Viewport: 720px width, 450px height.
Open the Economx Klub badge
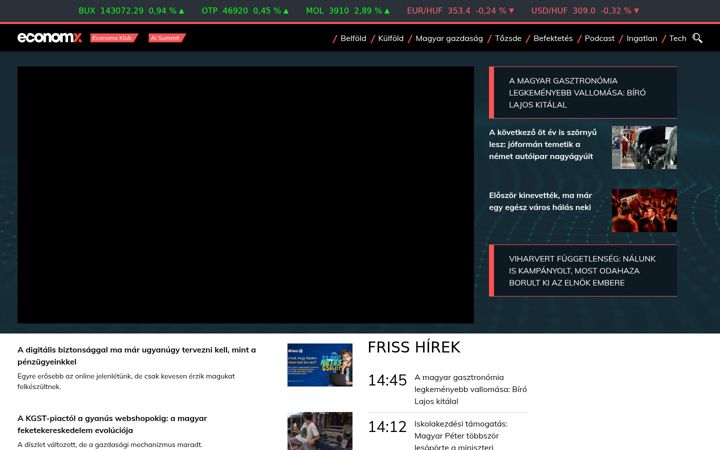pyautogui.click(x=114, y=38)
